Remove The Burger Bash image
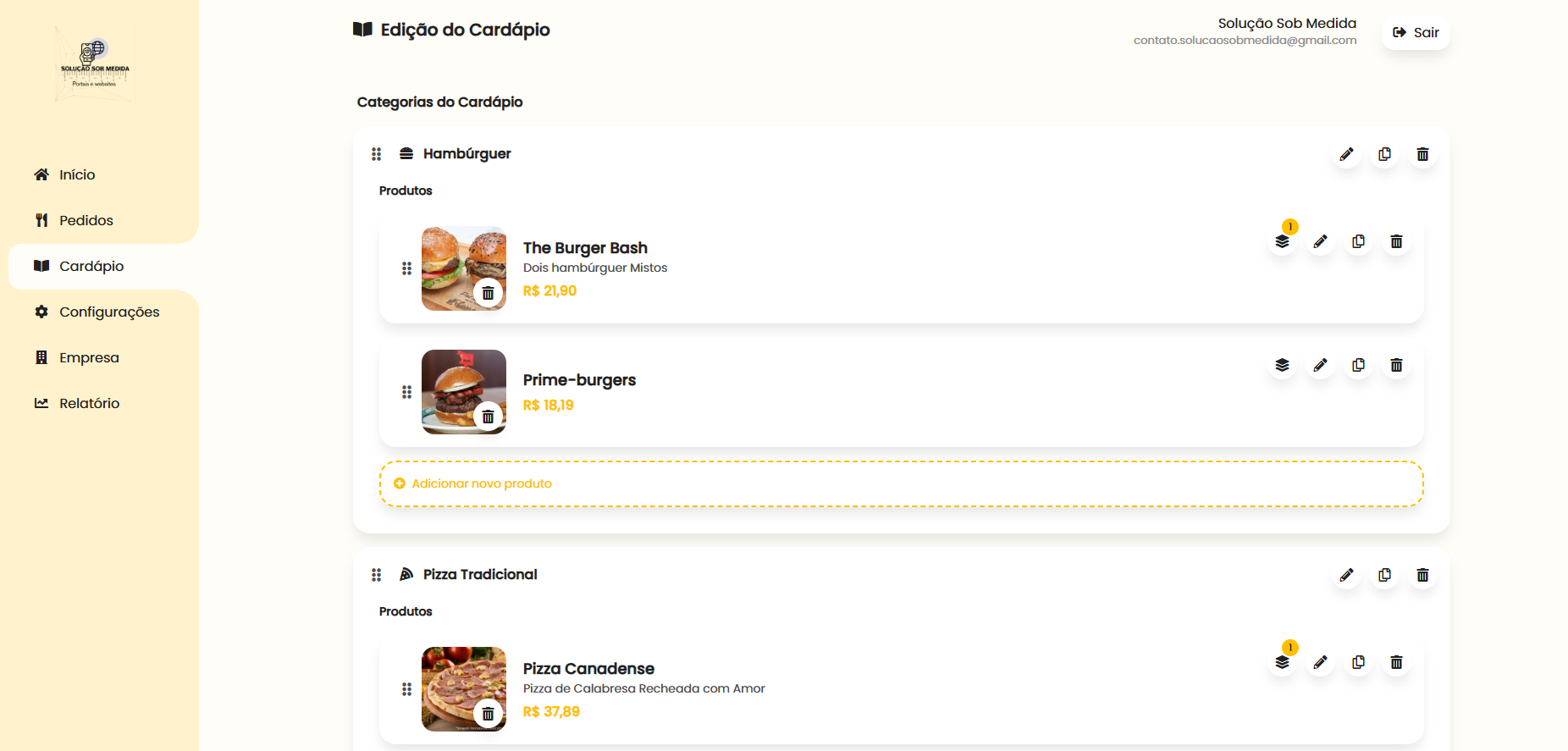Image resolution: width=1568 pixels, height=751 pixels. (488, 293)
